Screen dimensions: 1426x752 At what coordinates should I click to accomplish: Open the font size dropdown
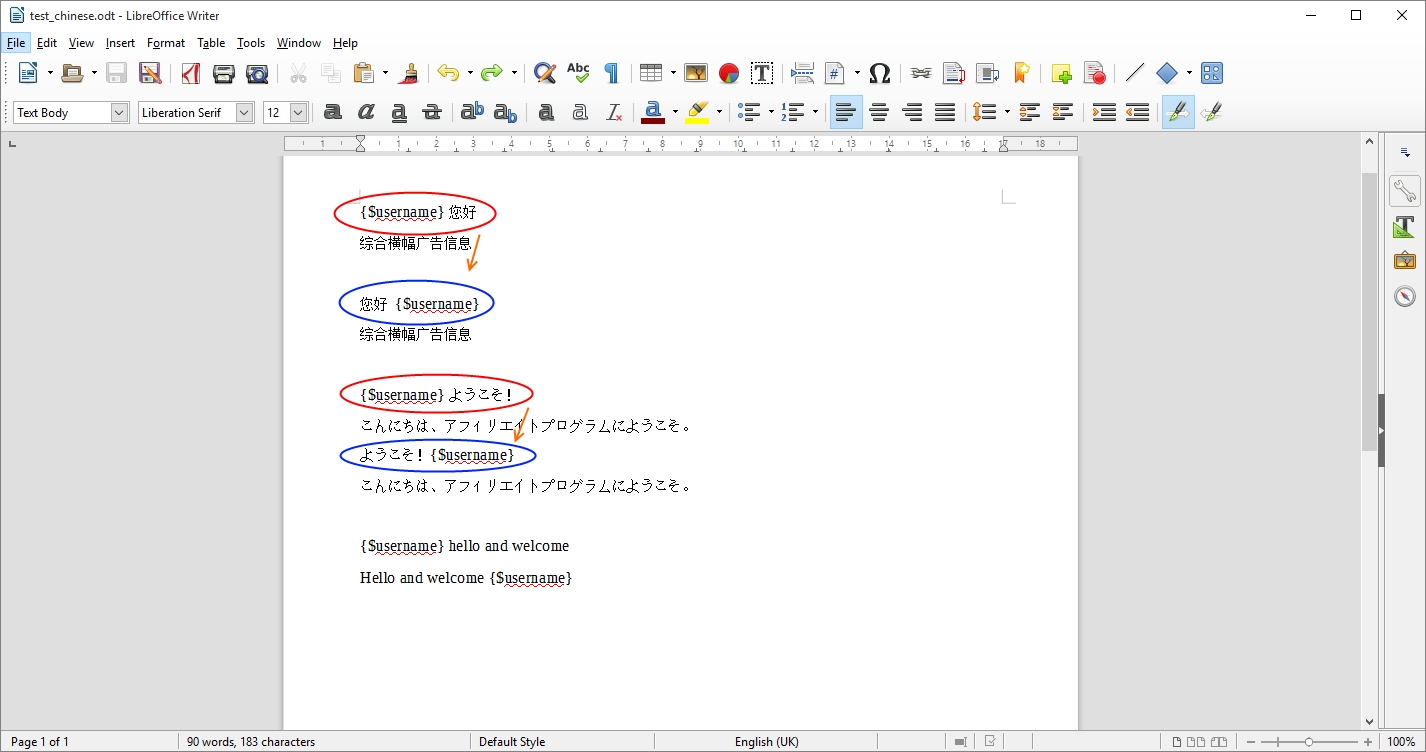click(298, 113)
